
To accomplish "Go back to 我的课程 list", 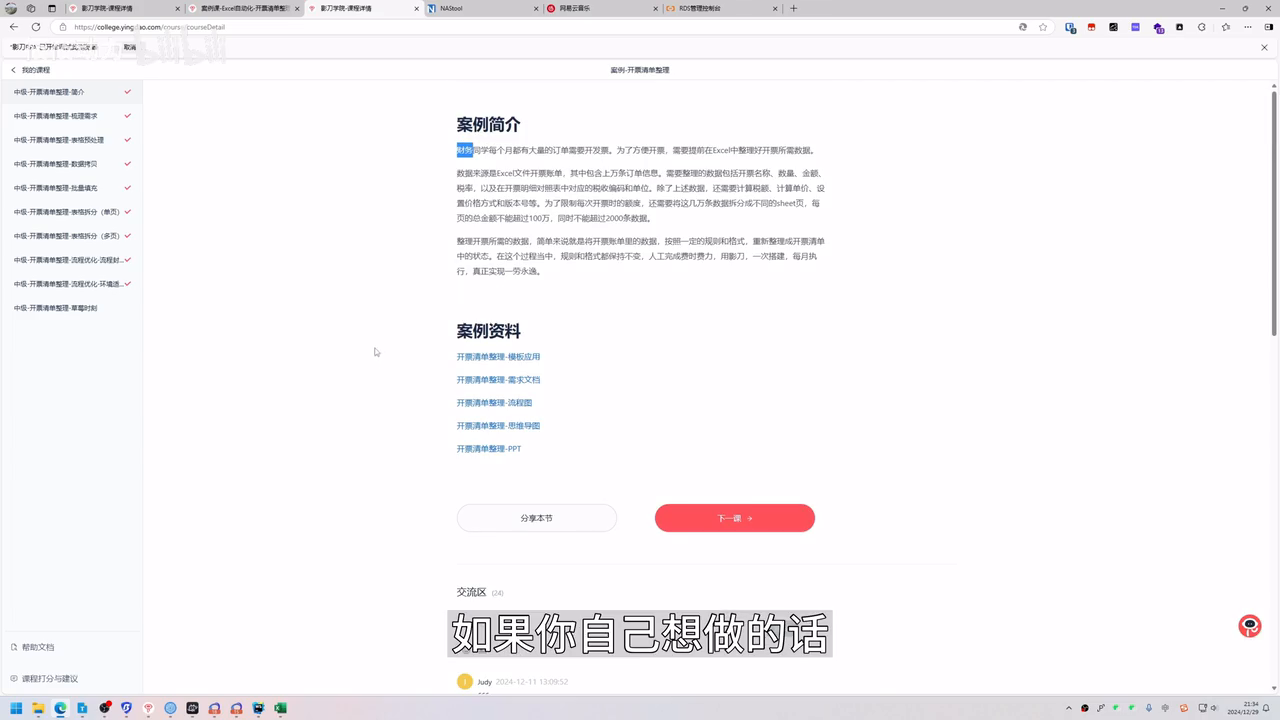I will pos(30,70).
